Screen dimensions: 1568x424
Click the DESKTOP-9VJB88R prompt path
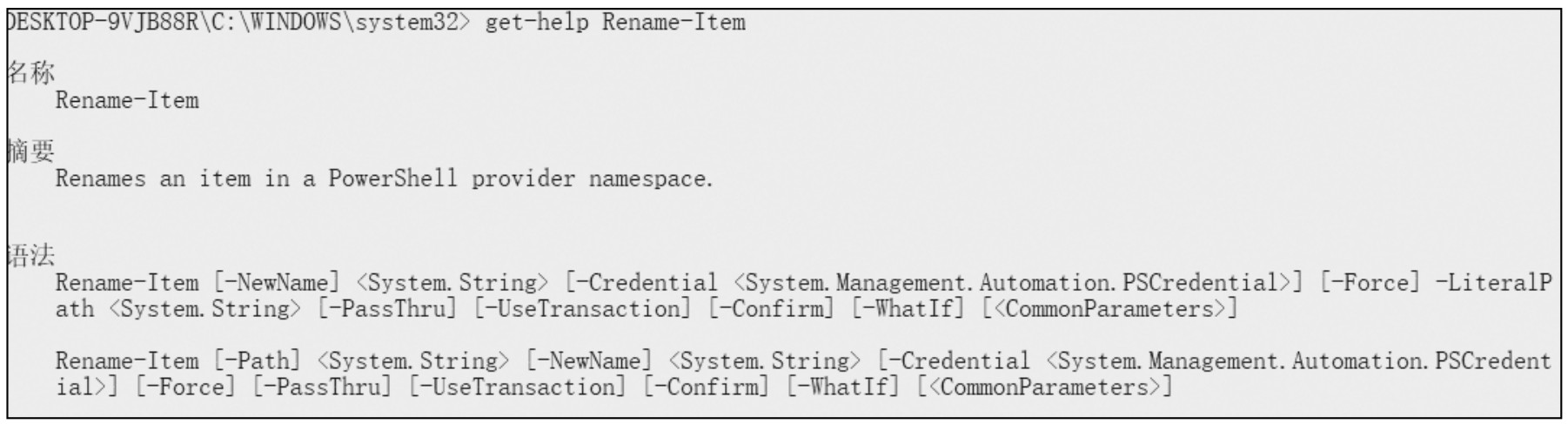[237, 22]
